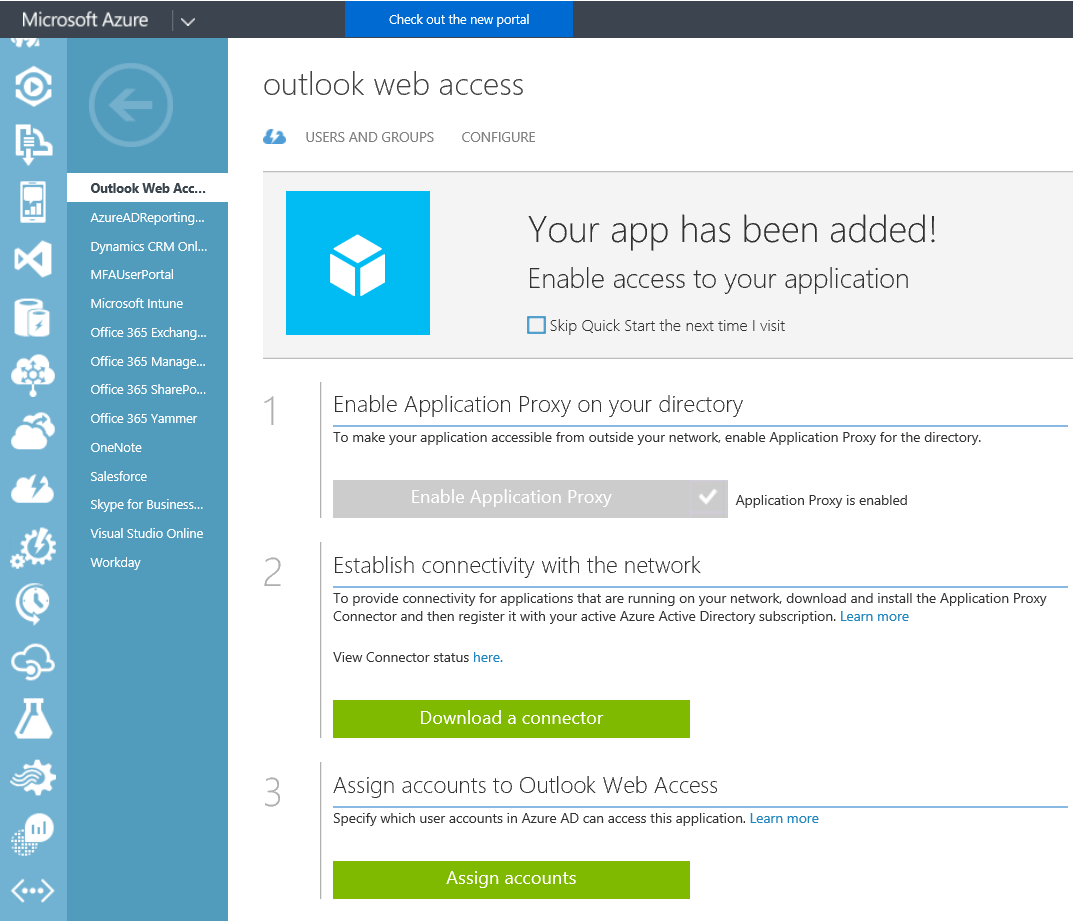
Task: Click 'Enable Application Proxy on your directory' heading
Action: click(x=538, y=404)
